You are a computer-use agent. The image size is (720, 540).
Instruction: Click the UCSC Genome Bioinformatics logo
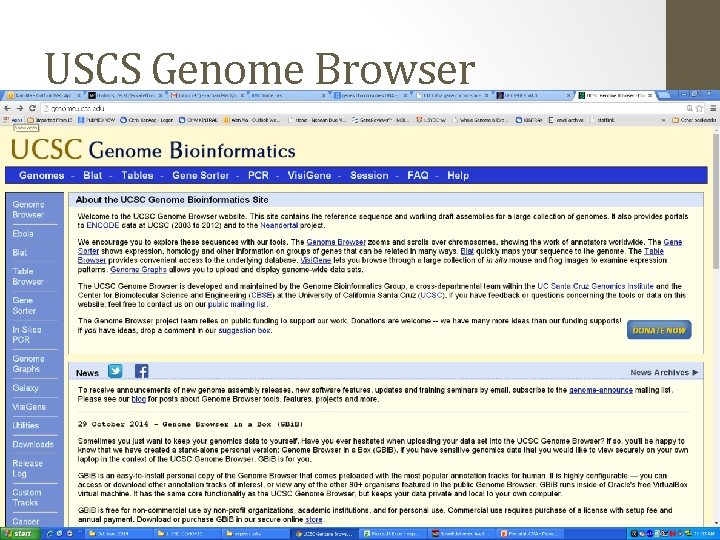pos(153,150)
